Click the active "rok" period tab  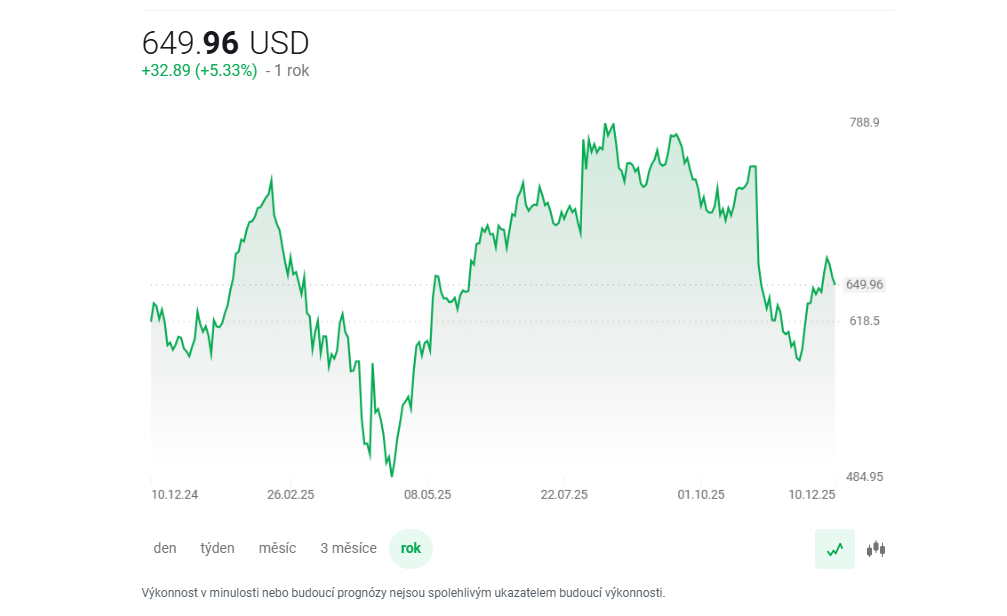pyautogui.click(x=411, y=548)
